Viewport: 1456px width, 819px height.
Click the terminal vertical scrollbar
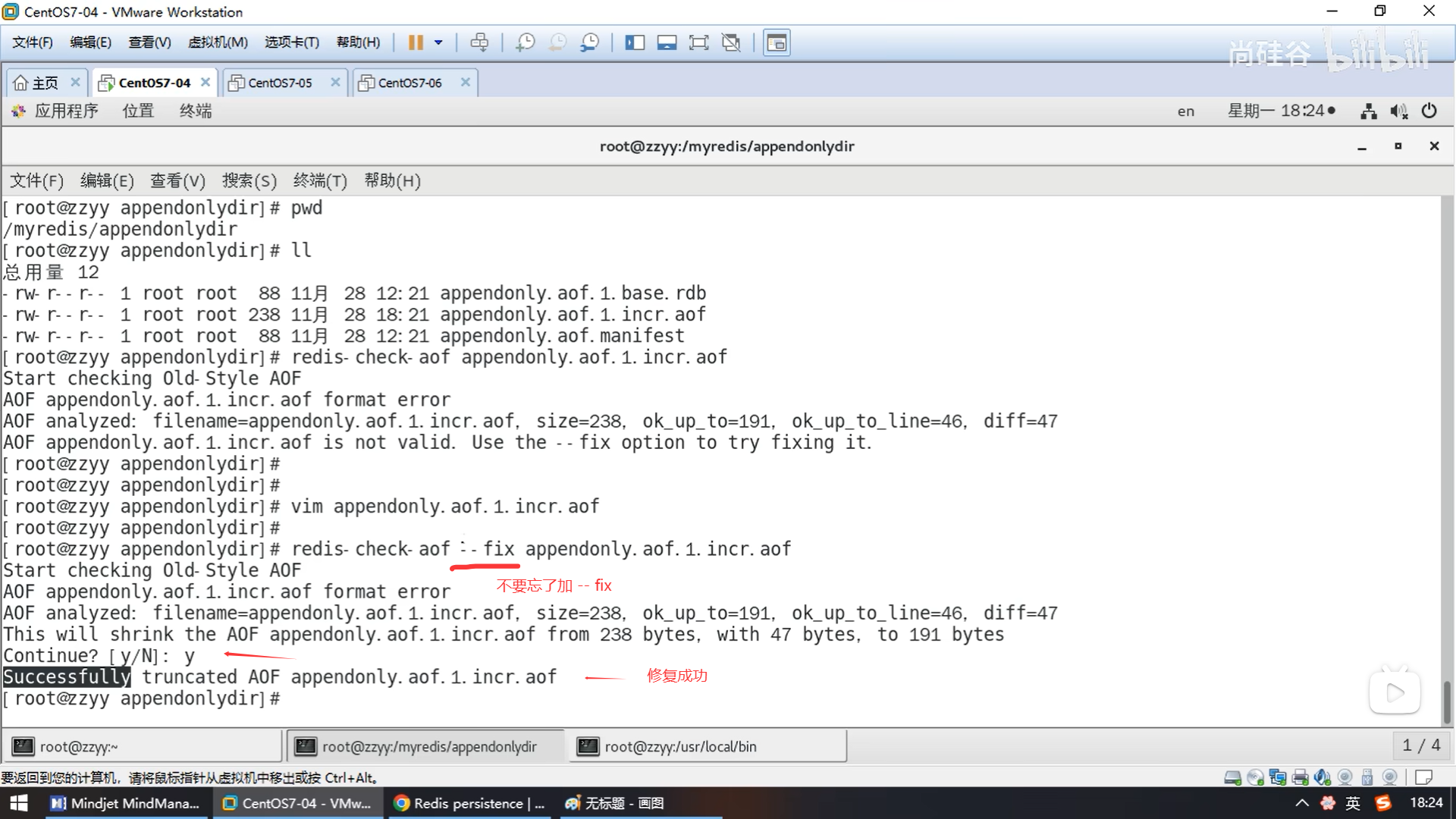(1446, 701)
